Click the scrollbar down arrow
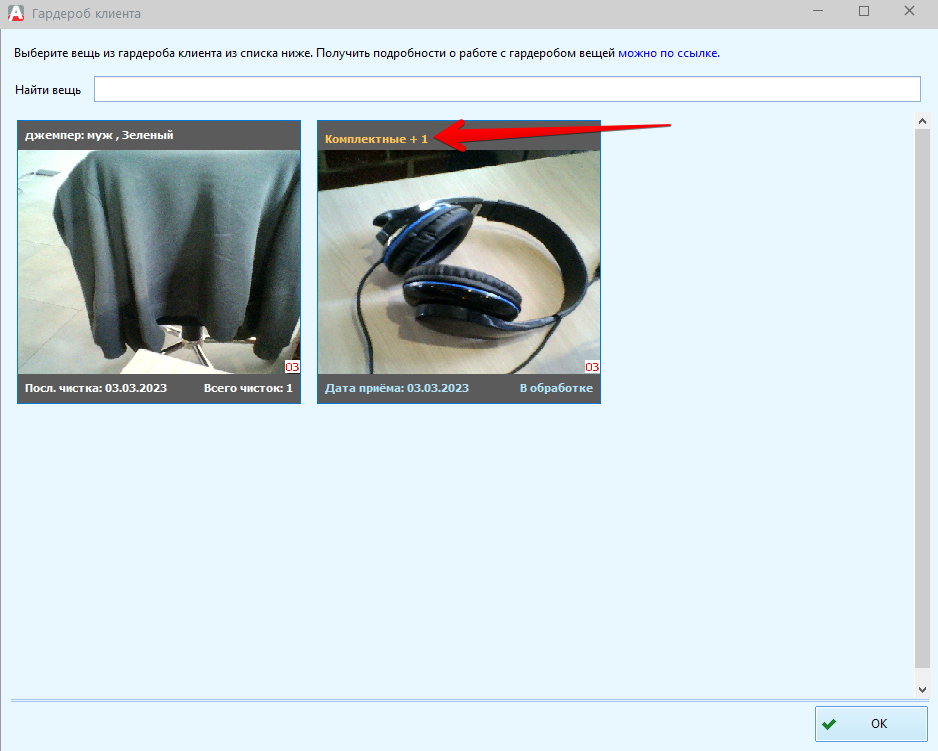938x751 pixels. click(922, 689)
